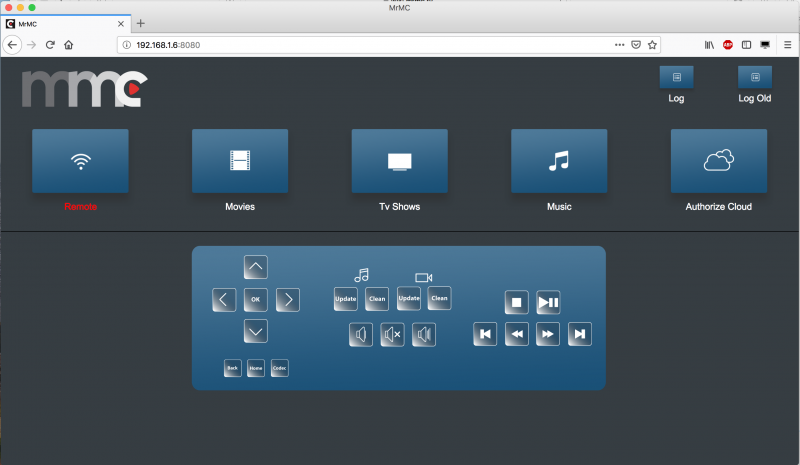Open the Remote section tile
The height and width of the screenshot is (465, 800).
[80, 161]
